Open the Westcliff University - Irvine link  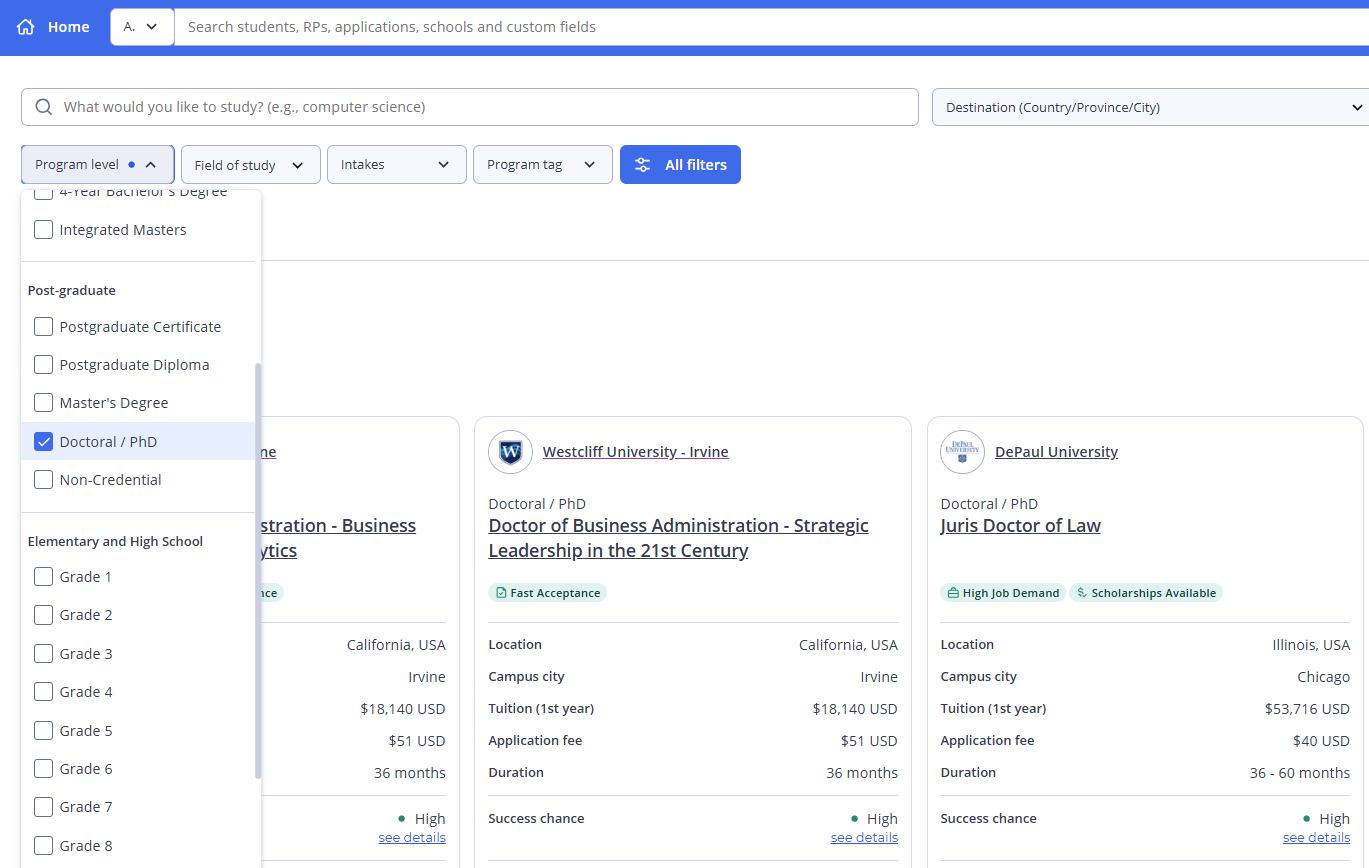click(x=635, y=452)
